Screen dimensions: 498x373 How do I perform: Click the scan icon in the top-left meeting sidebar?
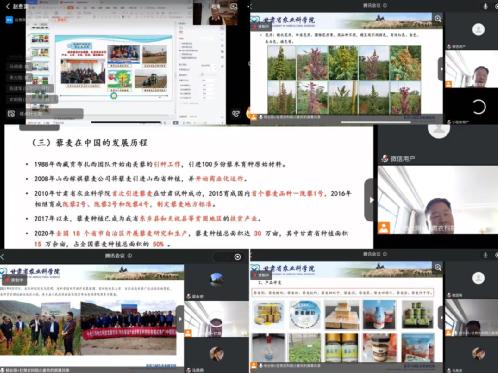[x=11, y=114]
